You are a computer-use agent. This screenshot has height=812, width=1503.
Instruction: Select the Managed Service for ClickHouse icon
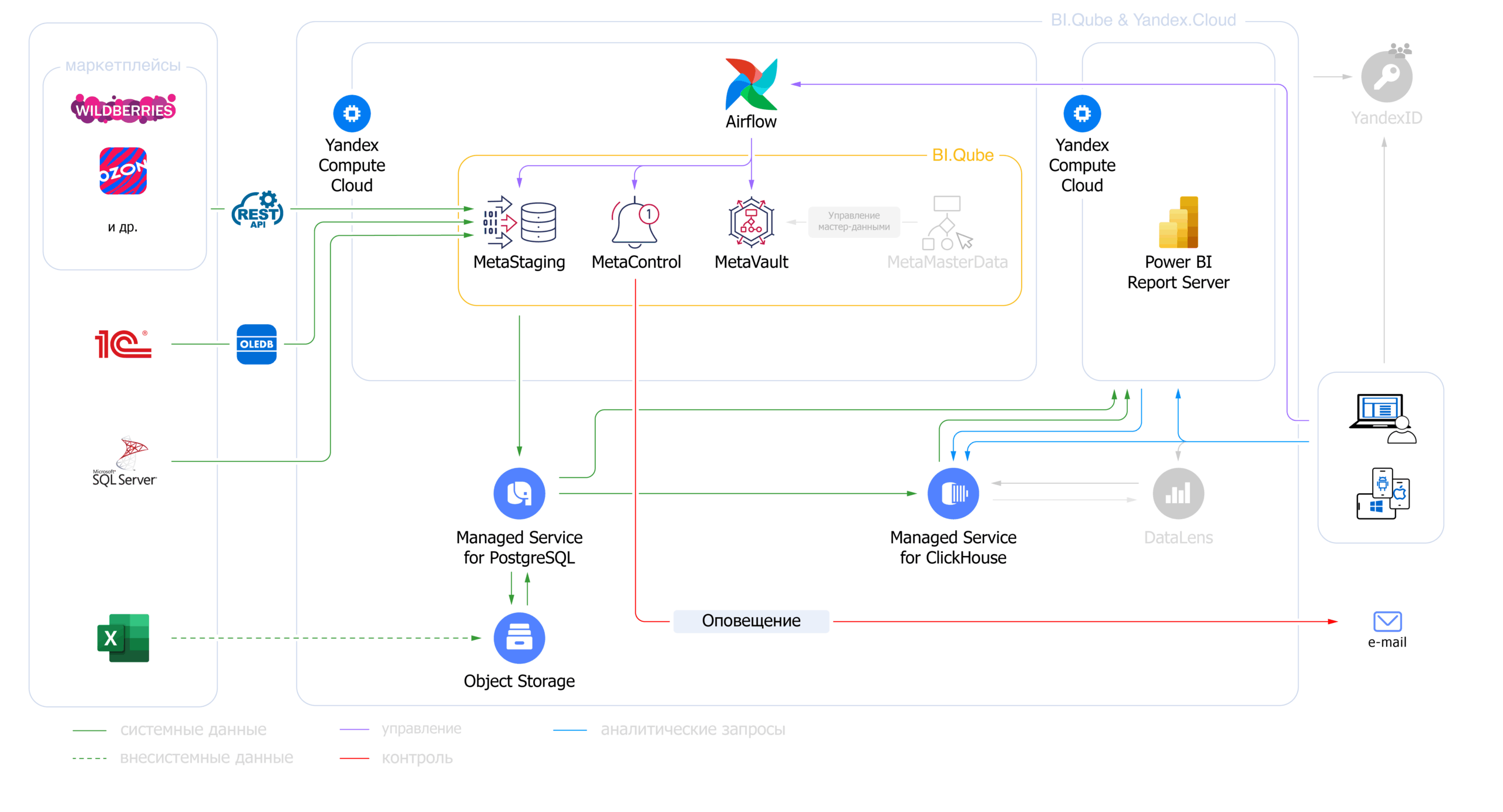tap(953, 493)
